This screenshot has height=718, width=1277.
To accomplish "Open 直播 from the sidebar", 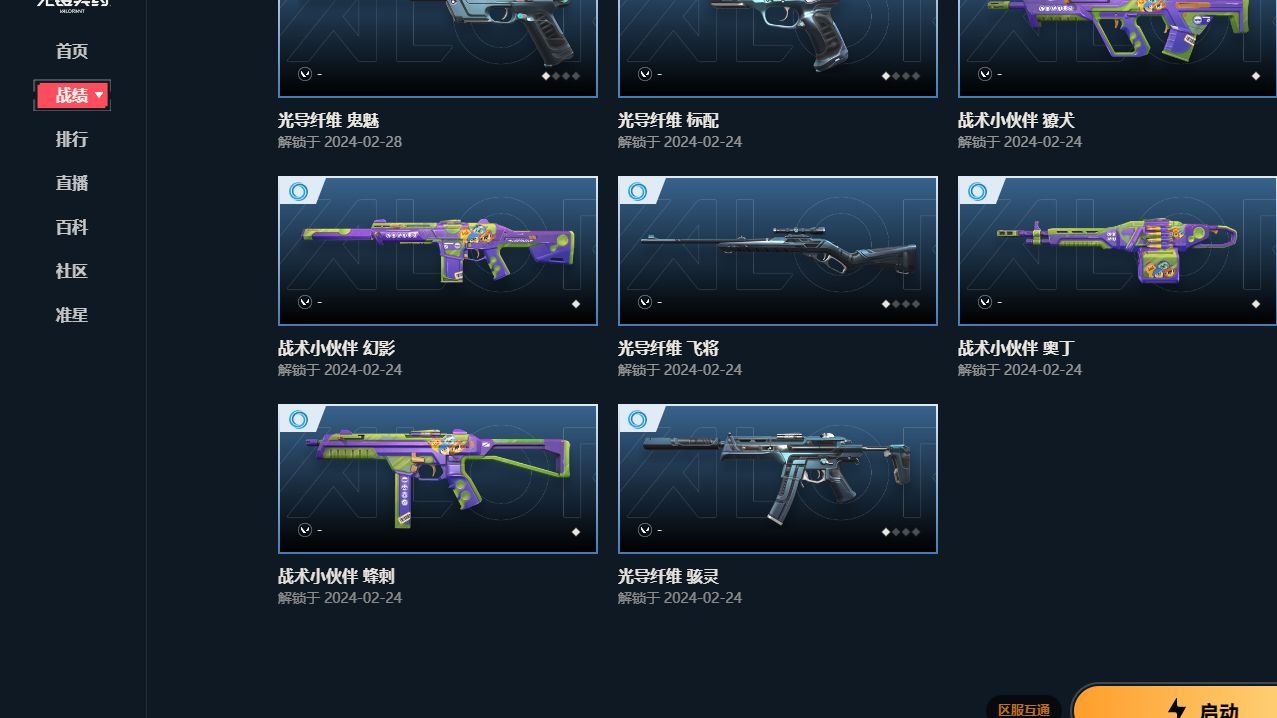I will 72,183.
